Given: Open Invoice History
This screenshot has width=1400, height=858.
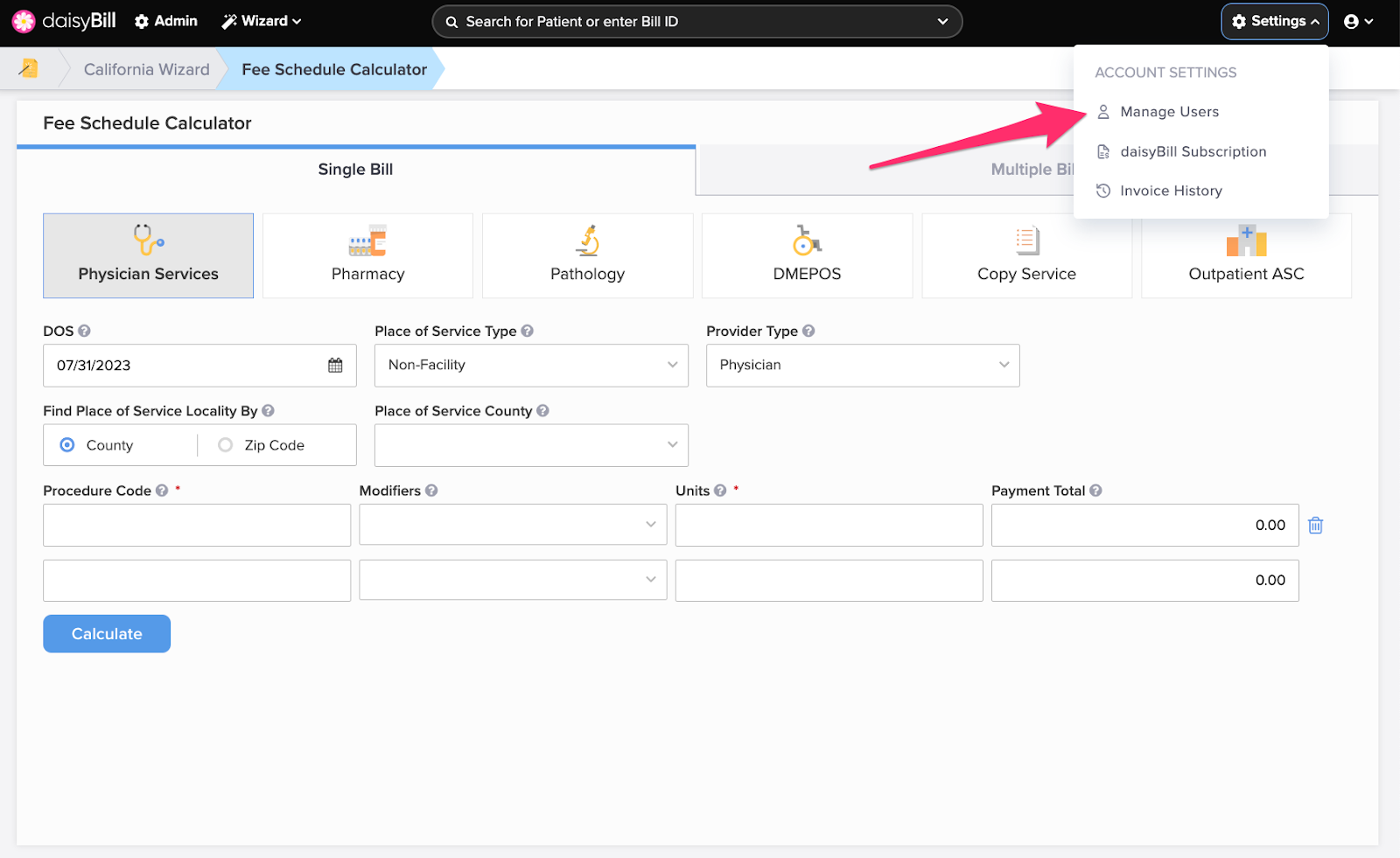Looking at the screenshot, I should [x=1171, y=190].
